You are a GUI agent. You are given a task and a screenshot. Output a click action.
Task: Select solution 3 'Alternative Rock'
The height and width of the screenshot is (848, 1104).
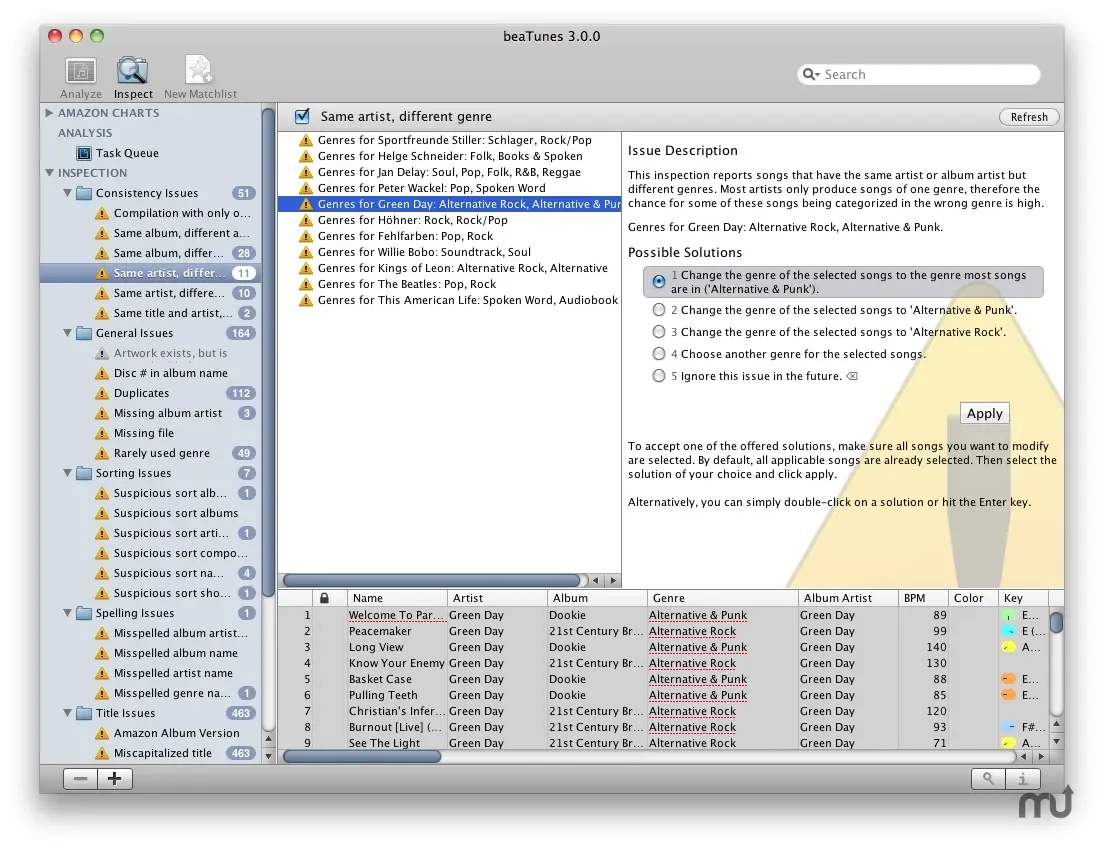(x=658, y=332)
